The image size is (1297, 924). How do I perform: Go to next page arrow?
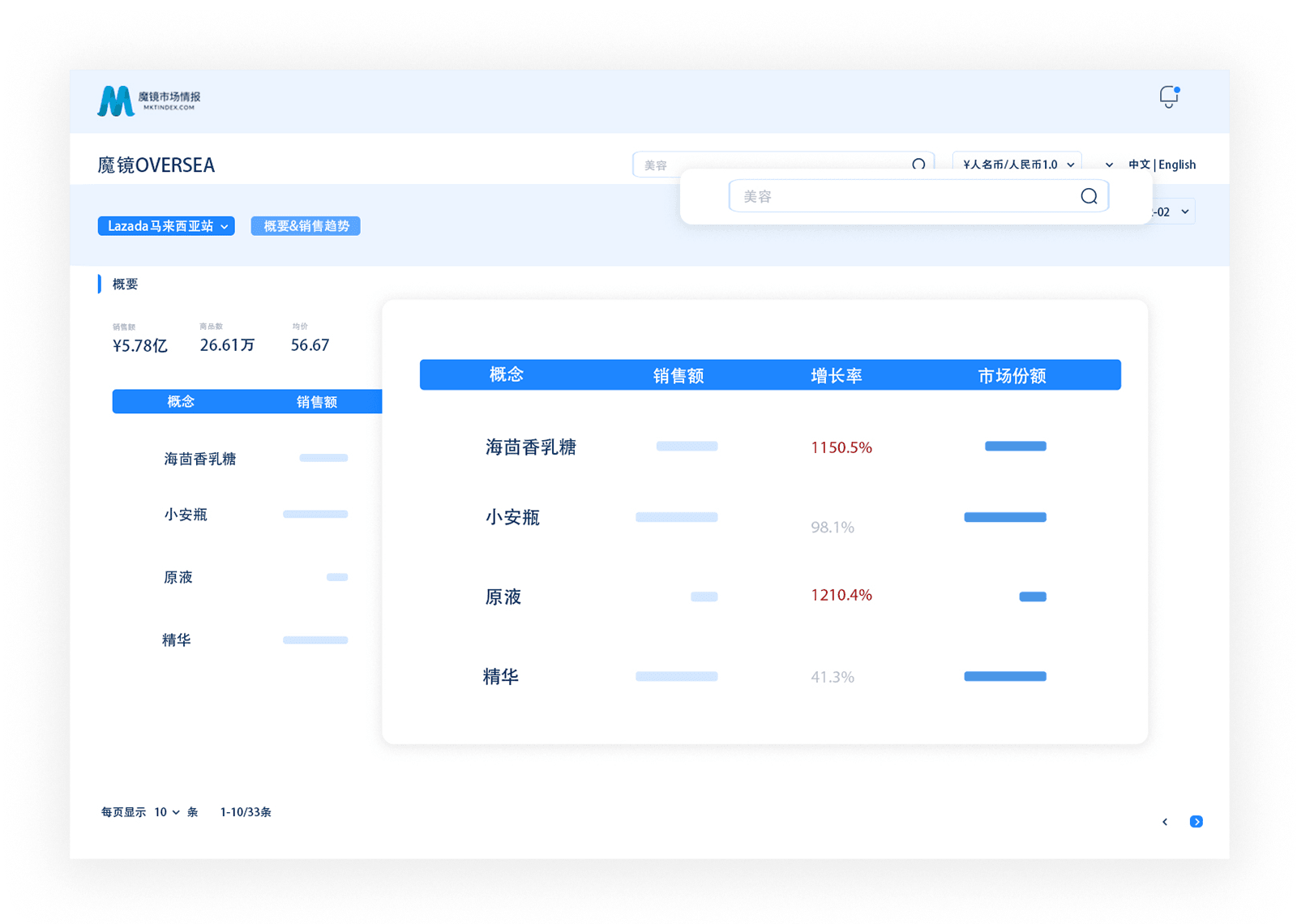click(1196, 822)
